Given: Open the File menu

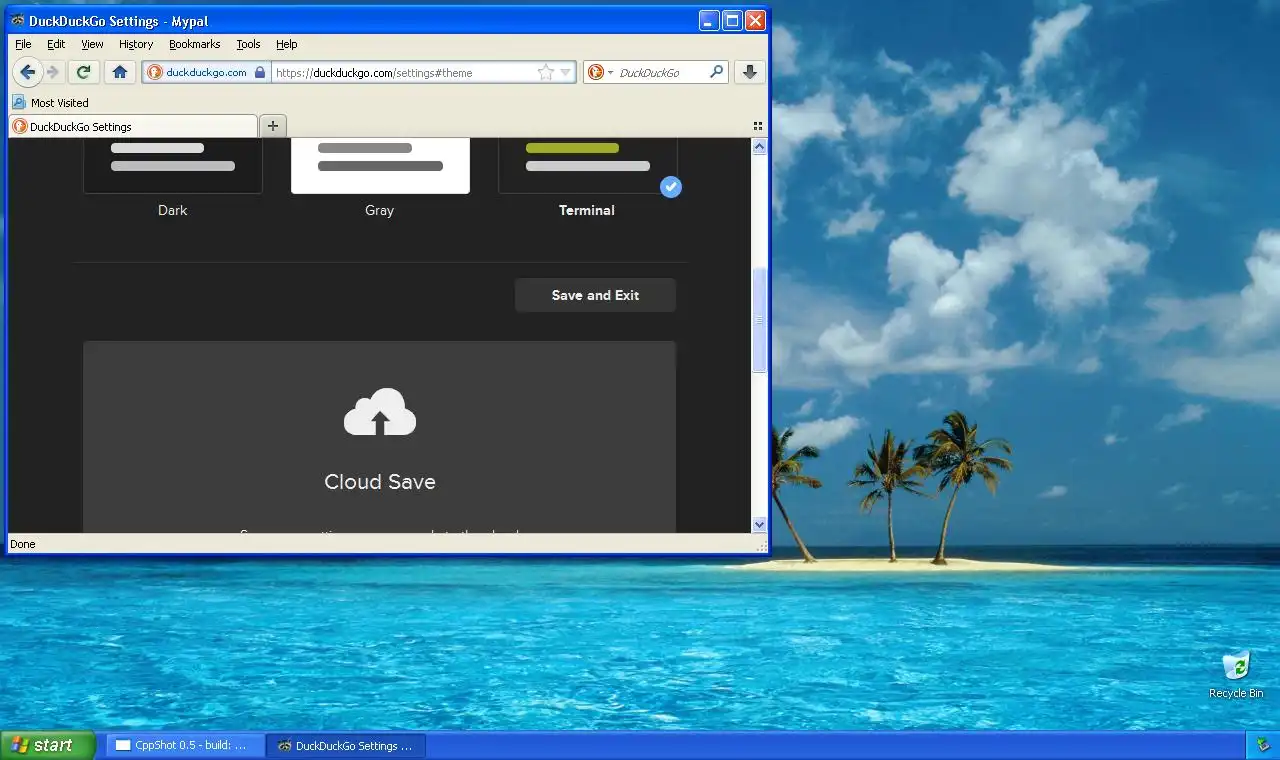Looking at the screenshot, I should coord(23,44).
